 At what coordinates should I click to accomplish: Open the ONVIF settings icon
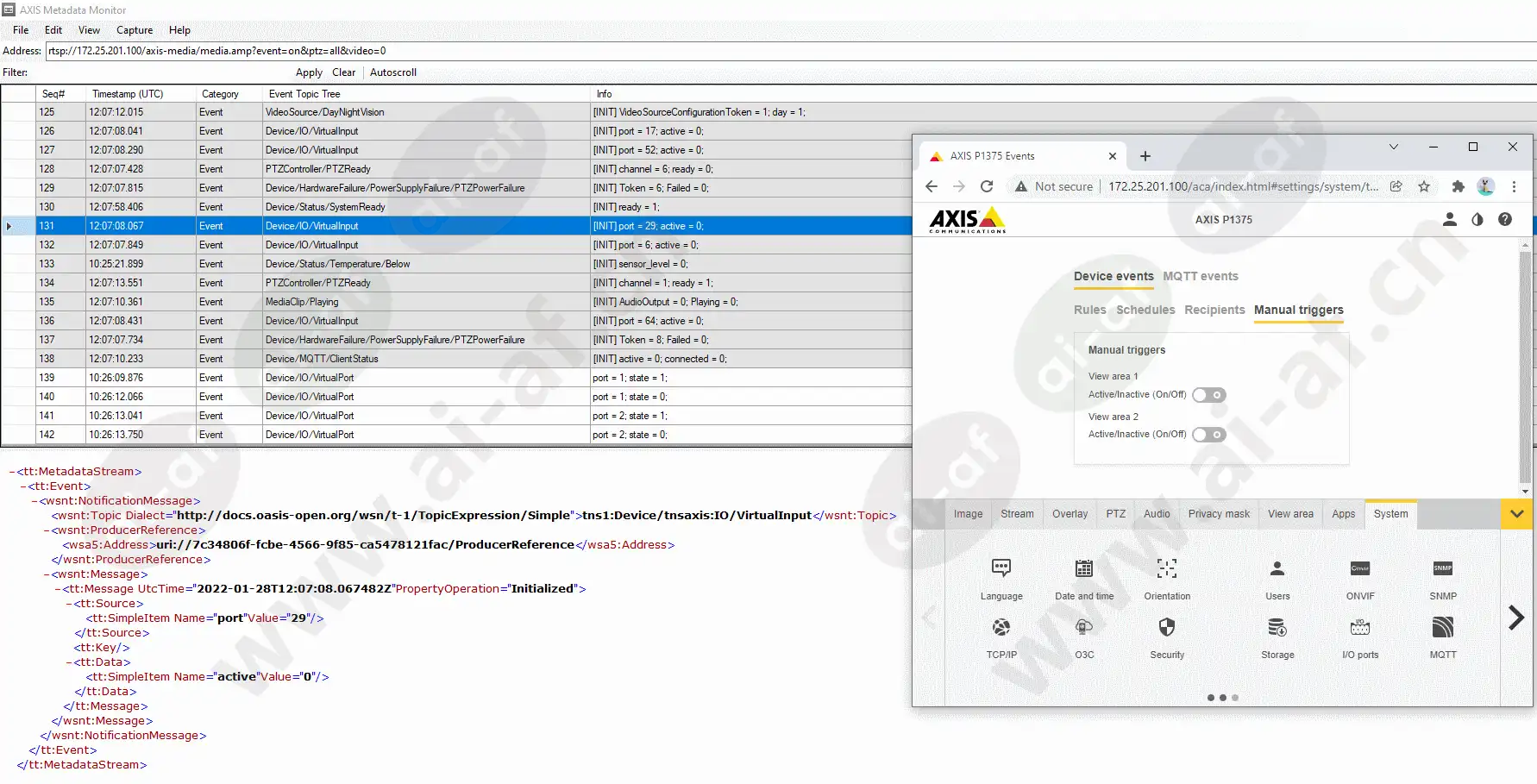[x=1360, y=568]
